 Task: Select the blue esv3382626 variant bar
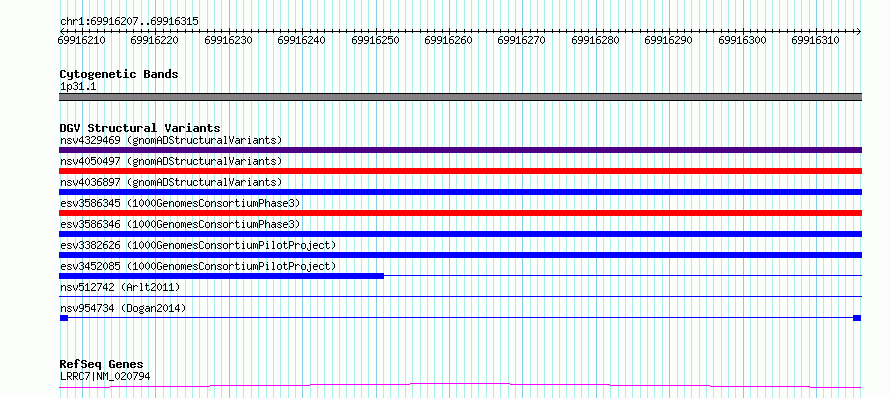tap(460, 255)
